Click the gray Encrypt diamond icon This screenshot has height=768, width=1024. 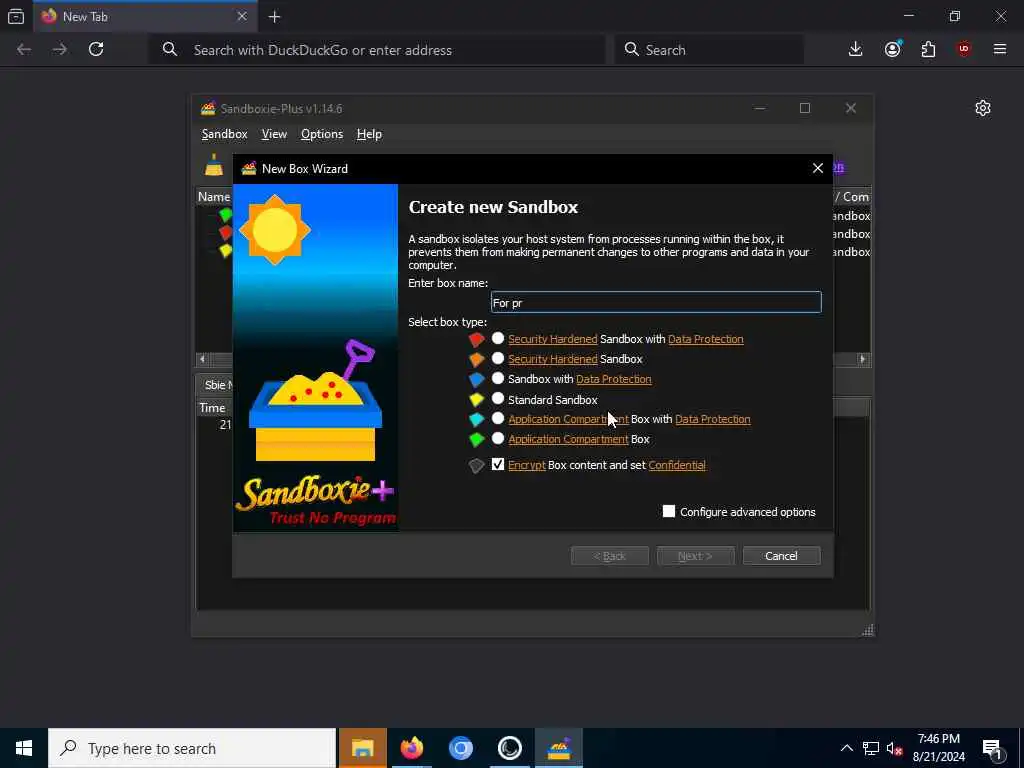tap(477, 466)
